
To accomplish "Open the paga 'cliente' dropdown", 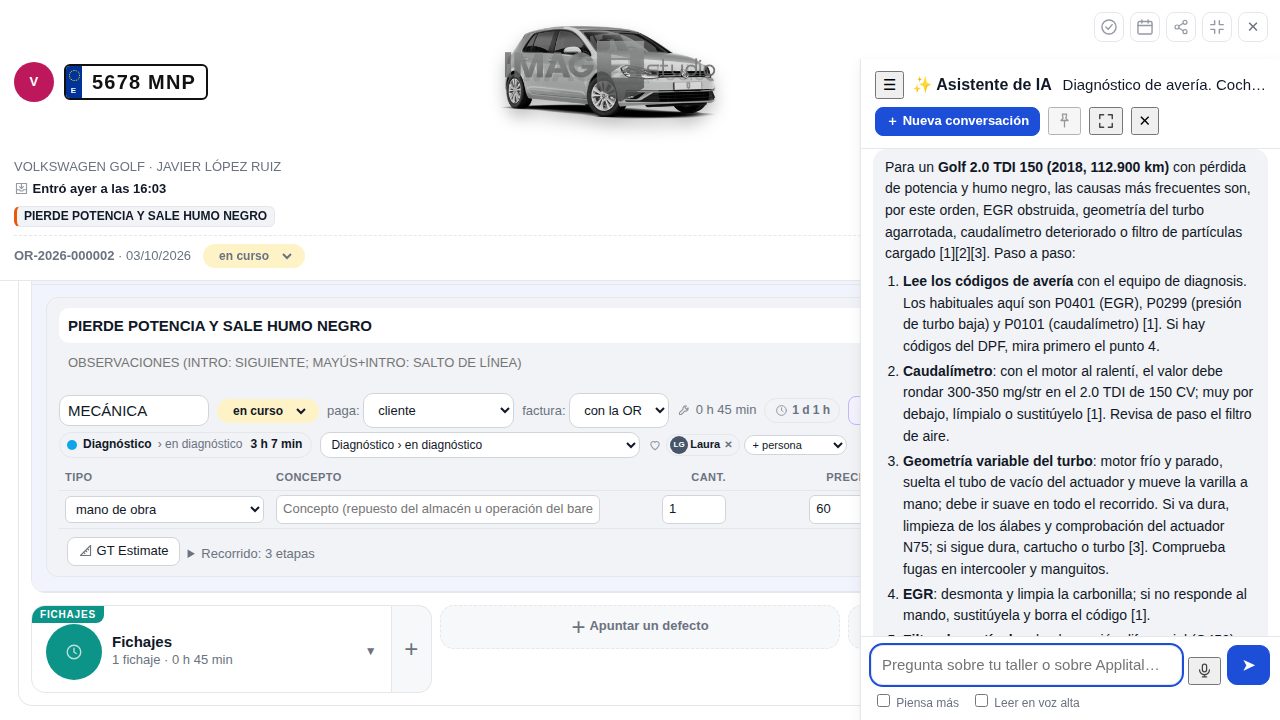I will [438, 410].
